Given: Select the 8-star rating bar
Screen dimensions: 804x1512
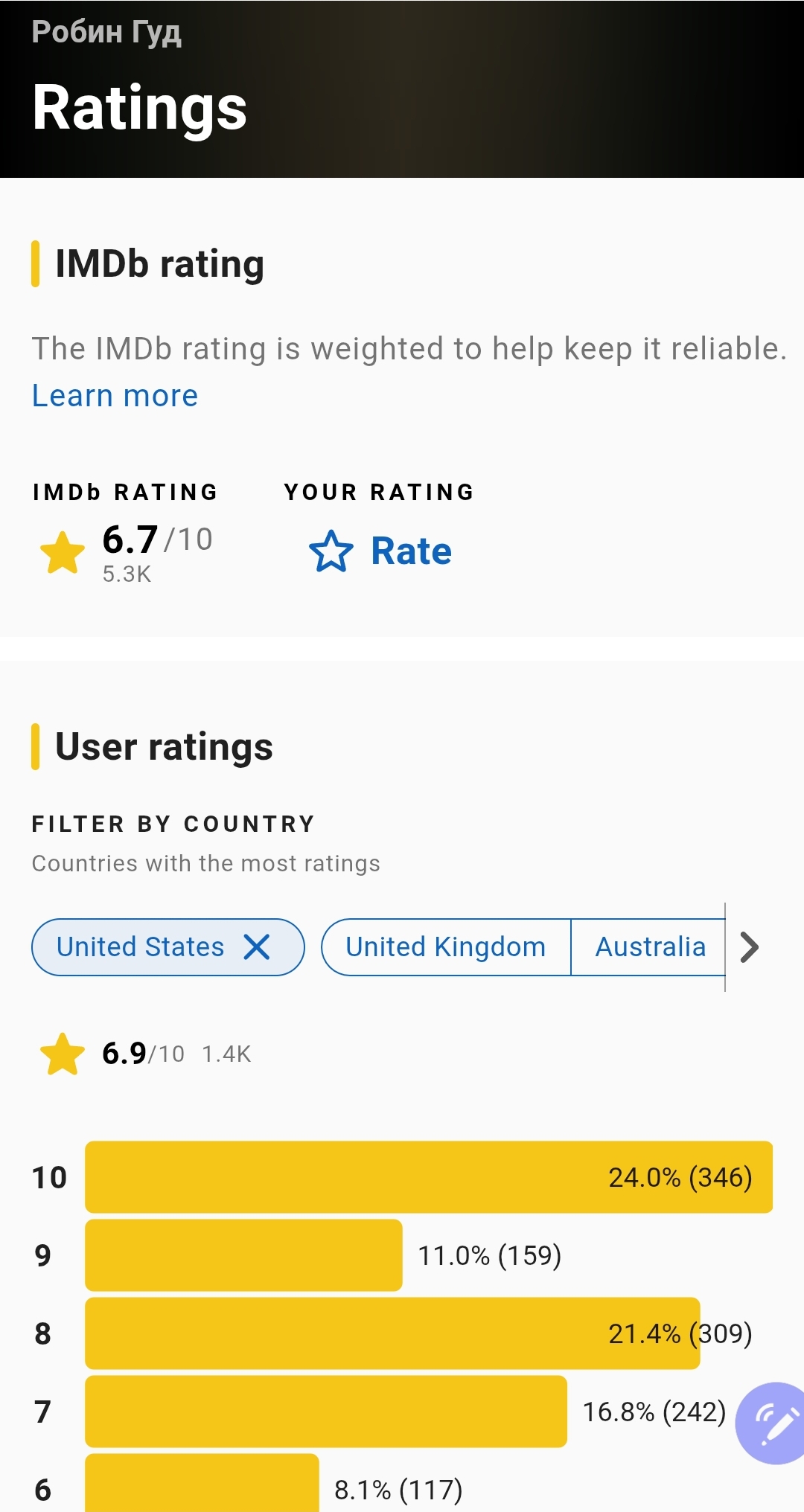Looking at the screenshot, I should click(x=392, y=1333).
